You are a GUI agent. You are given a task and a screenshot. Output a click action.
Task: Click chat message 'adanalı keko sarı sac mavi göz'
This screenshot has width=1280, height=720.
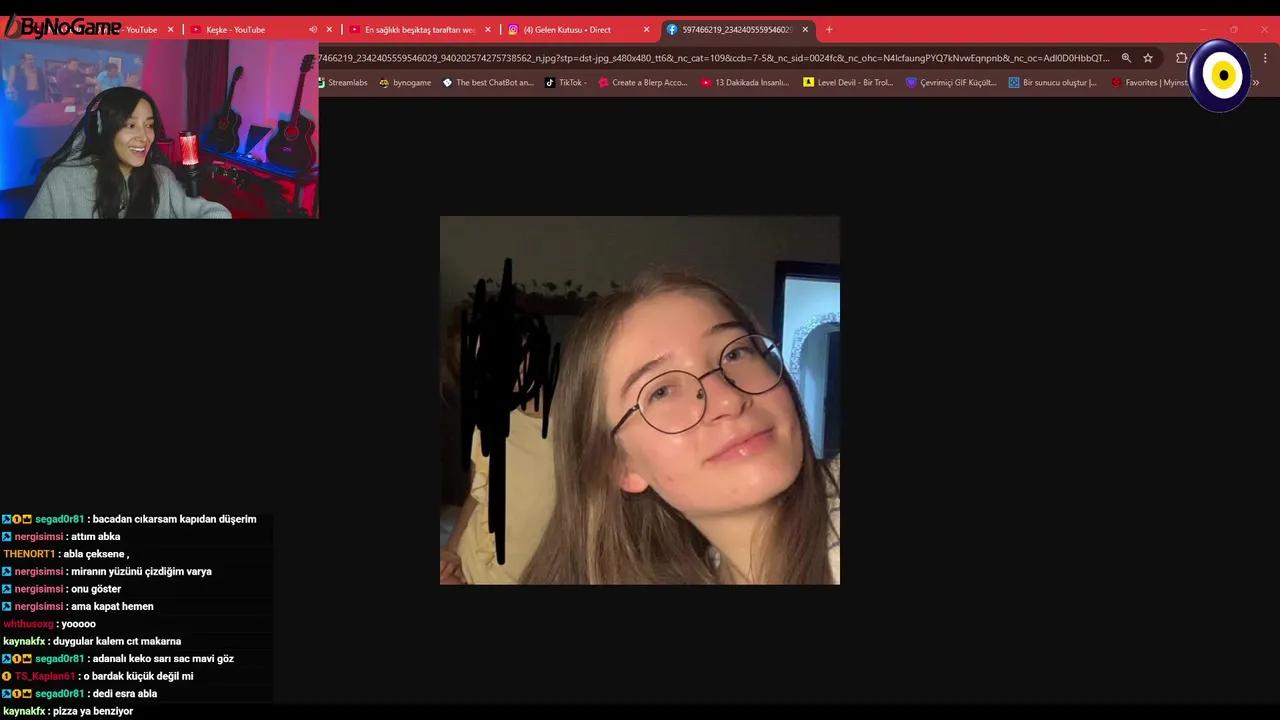tap(163, 659)
